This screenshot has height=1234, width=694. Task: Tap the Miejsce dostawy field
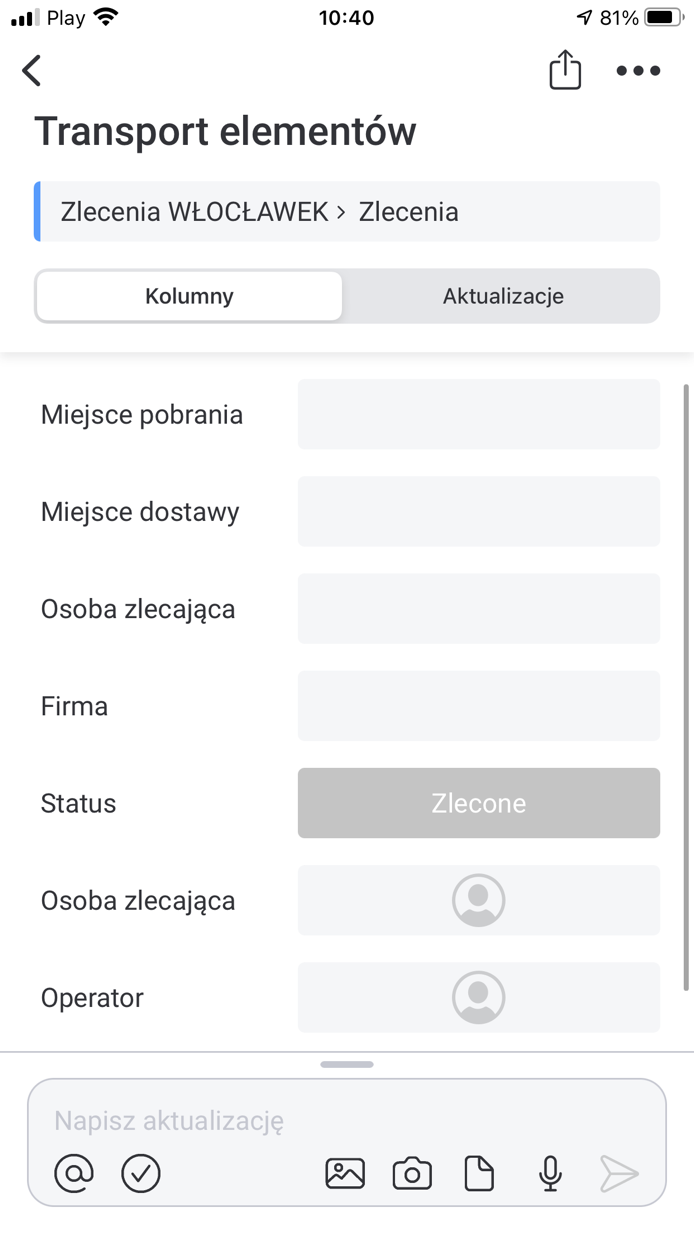479,511
